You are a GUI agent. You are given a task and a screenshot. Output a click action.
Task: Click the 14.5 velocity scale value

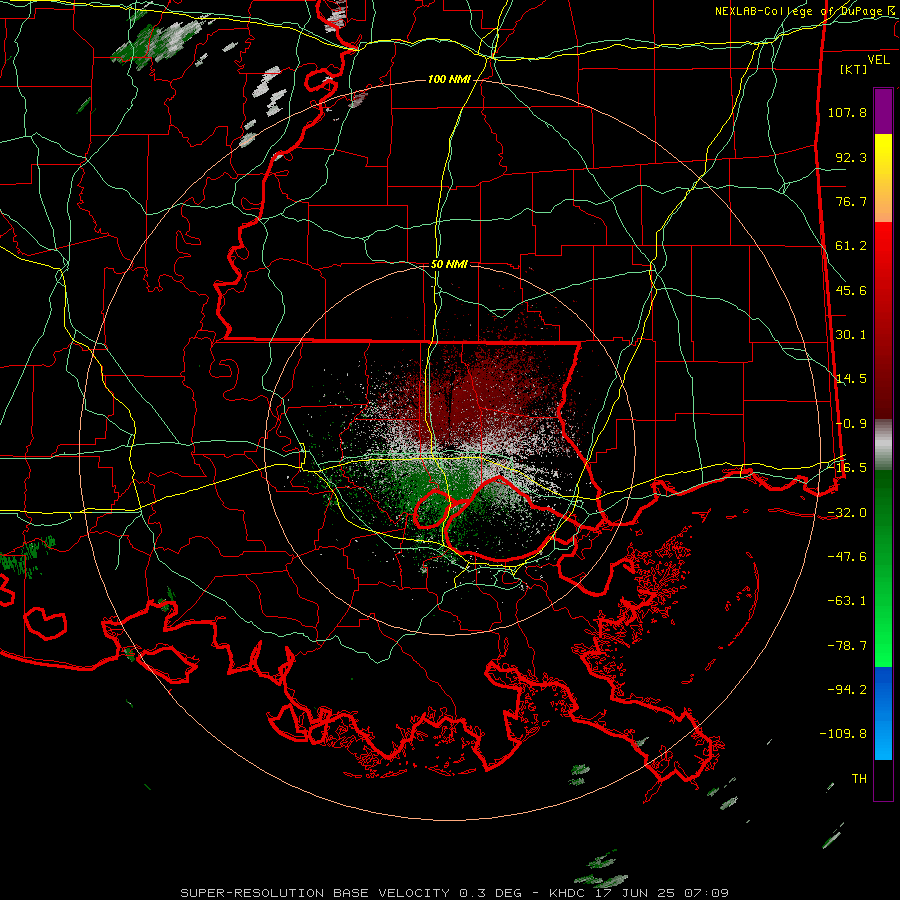851,379
